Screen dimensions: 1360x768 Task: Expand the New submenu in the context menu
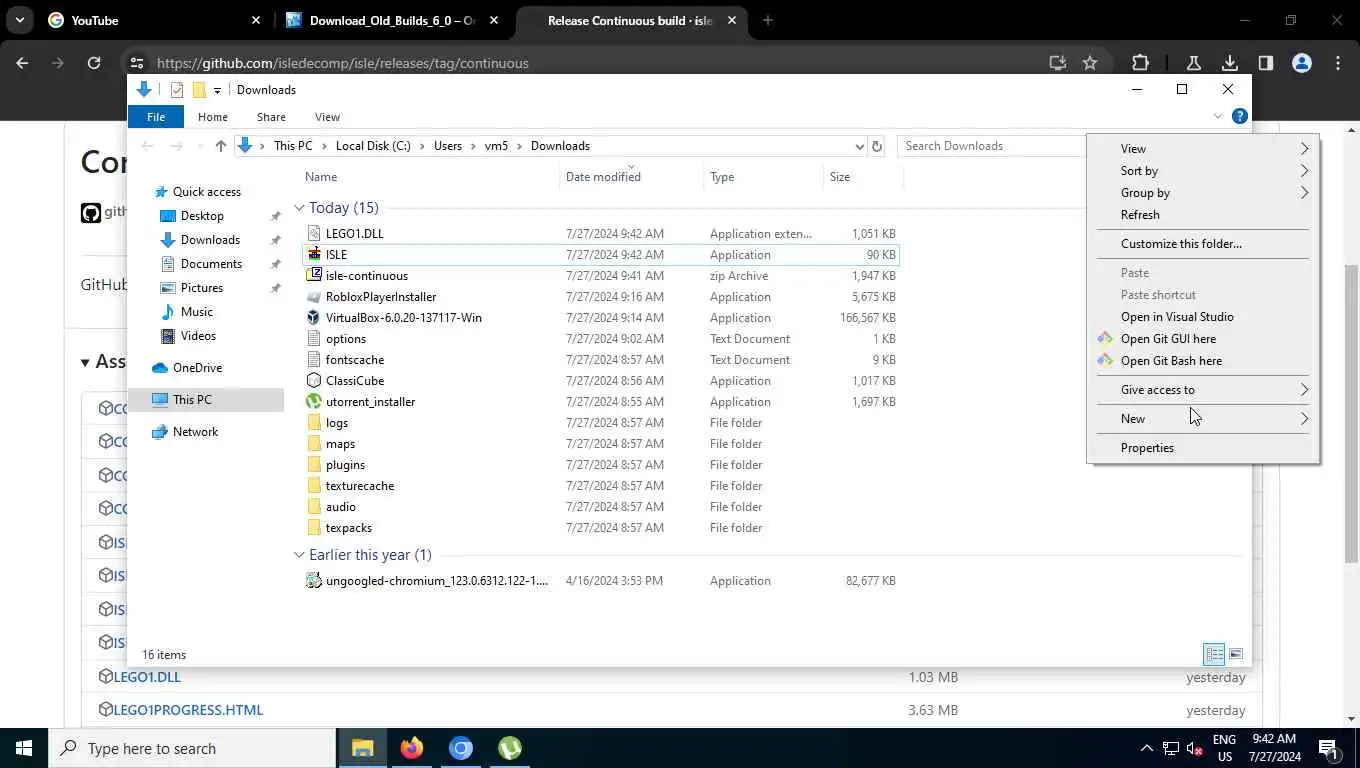tap(1203, 419)
